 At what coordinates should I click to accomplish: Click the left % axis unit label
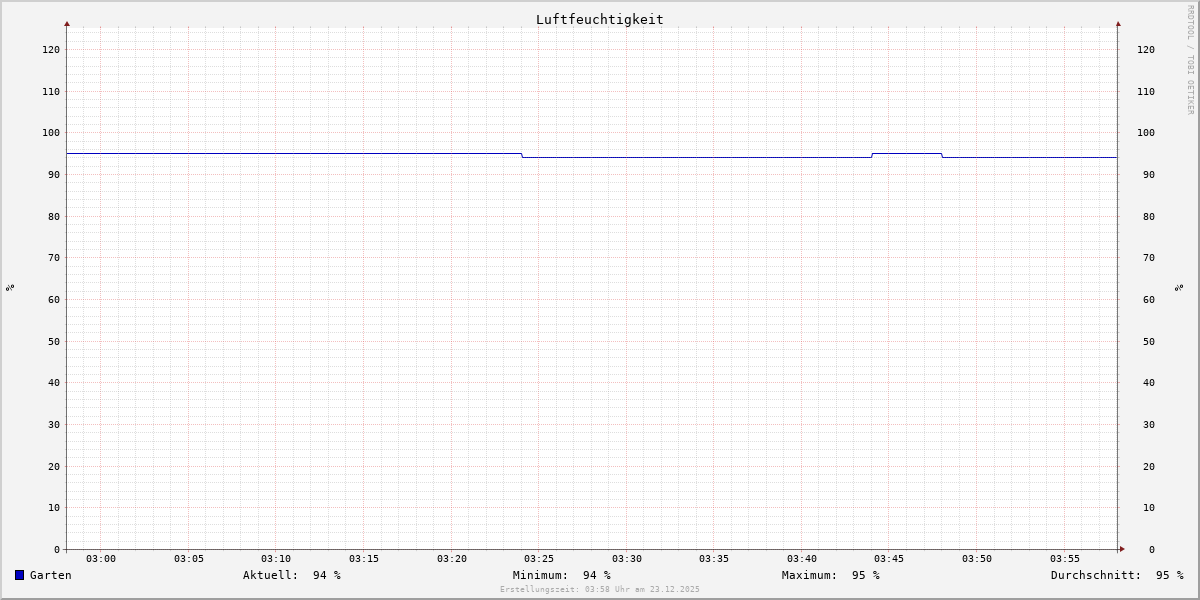tap(10, 287)
